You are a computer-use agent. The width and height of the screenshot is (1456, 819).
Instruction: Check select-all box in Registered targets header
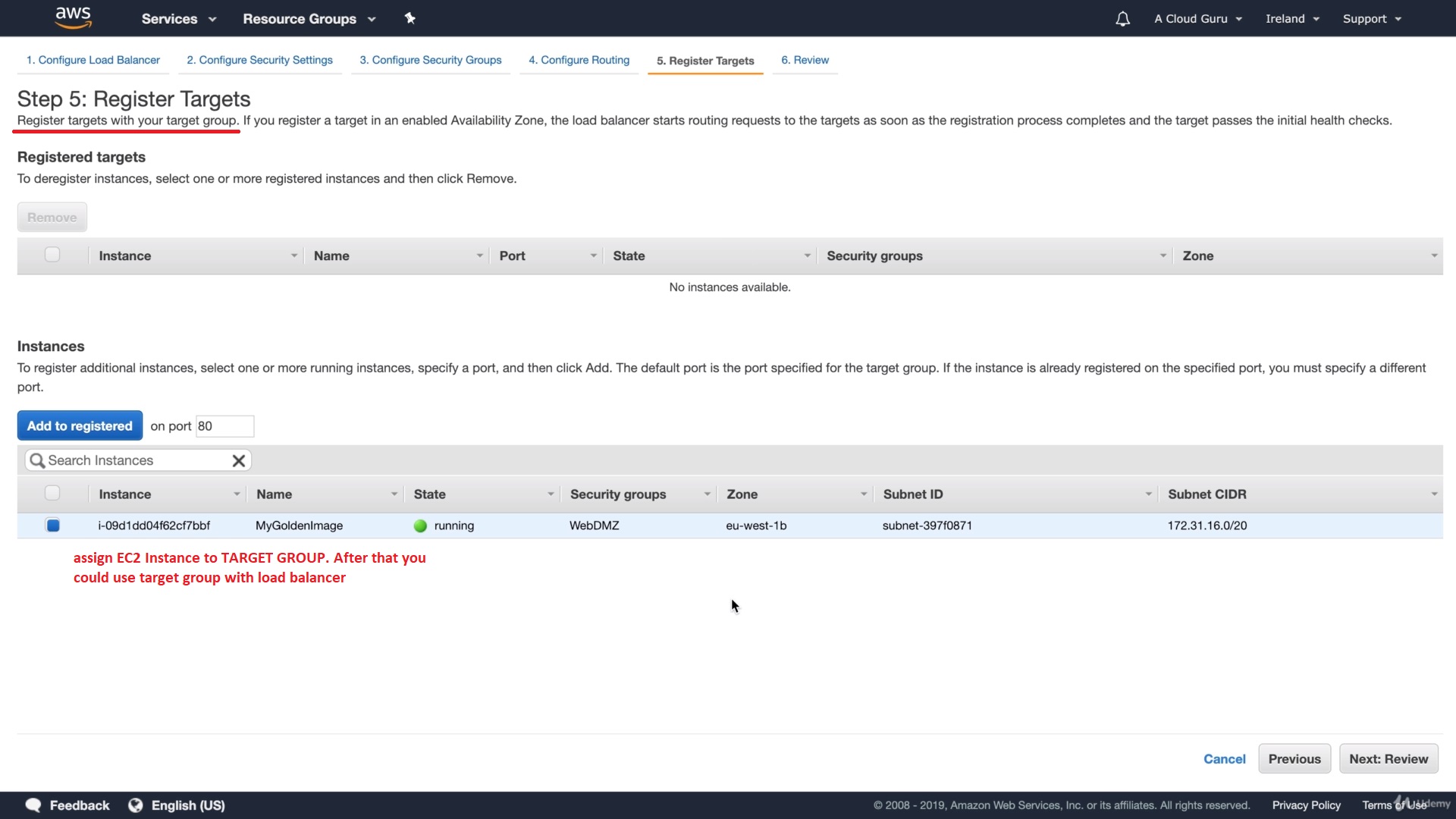click(52, 255)
